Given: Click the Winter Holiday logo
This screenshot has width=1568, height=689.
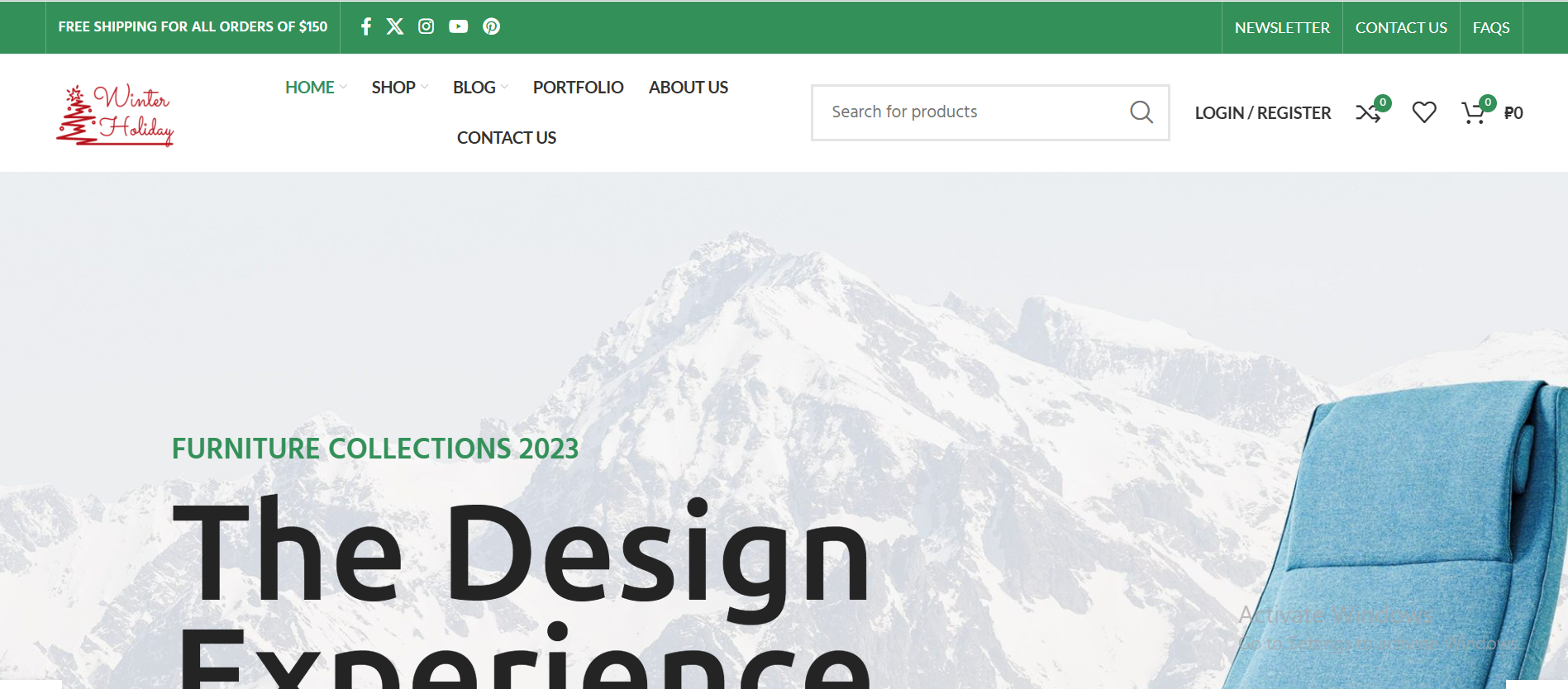Looking at the screenshot, I should point(115,115).
